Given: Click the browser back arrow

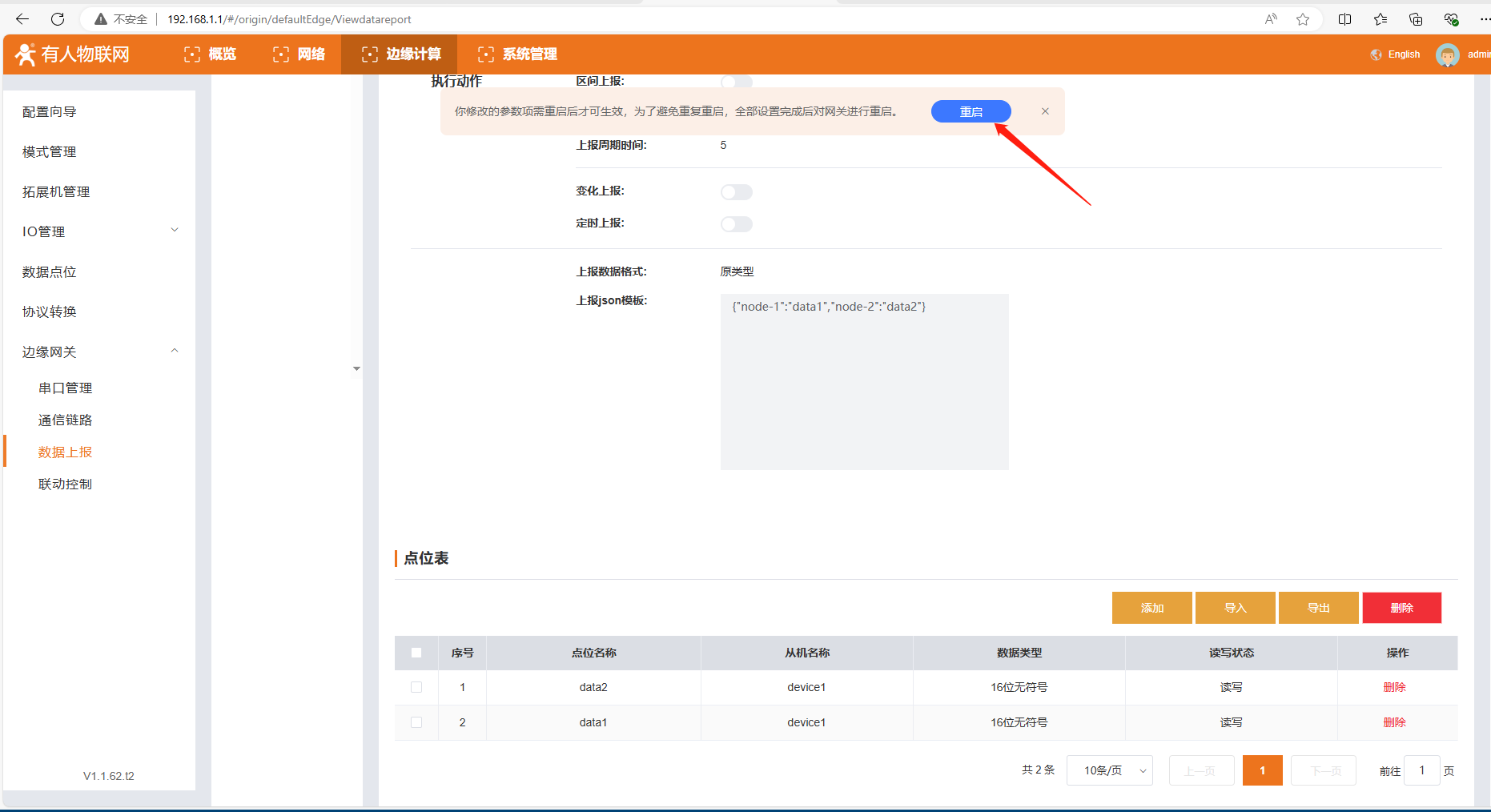Looking at the screenshot, I should (22, 19).
